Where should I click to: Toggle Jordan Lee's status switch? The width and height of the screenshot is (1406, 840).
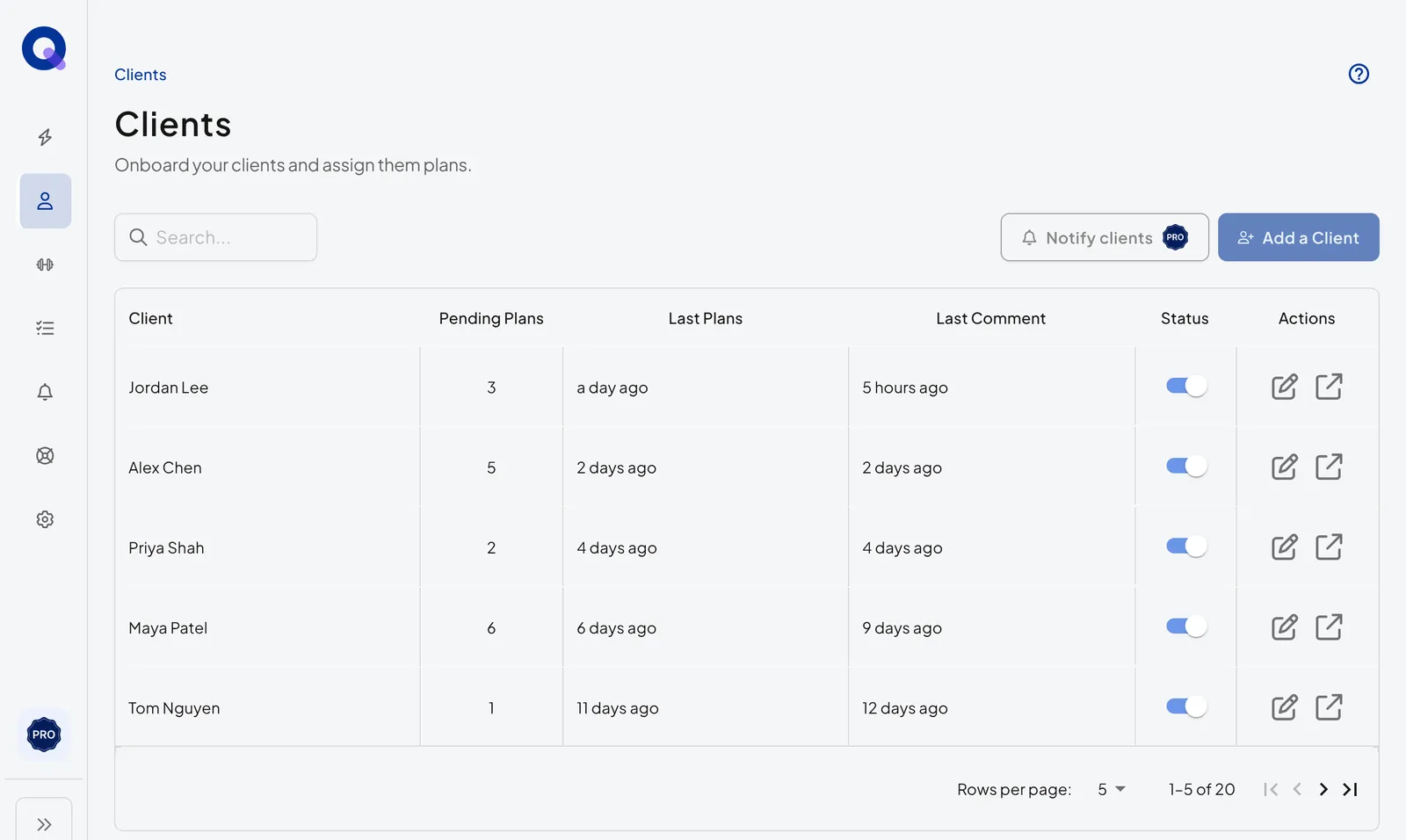click(x=1186, y=386)
